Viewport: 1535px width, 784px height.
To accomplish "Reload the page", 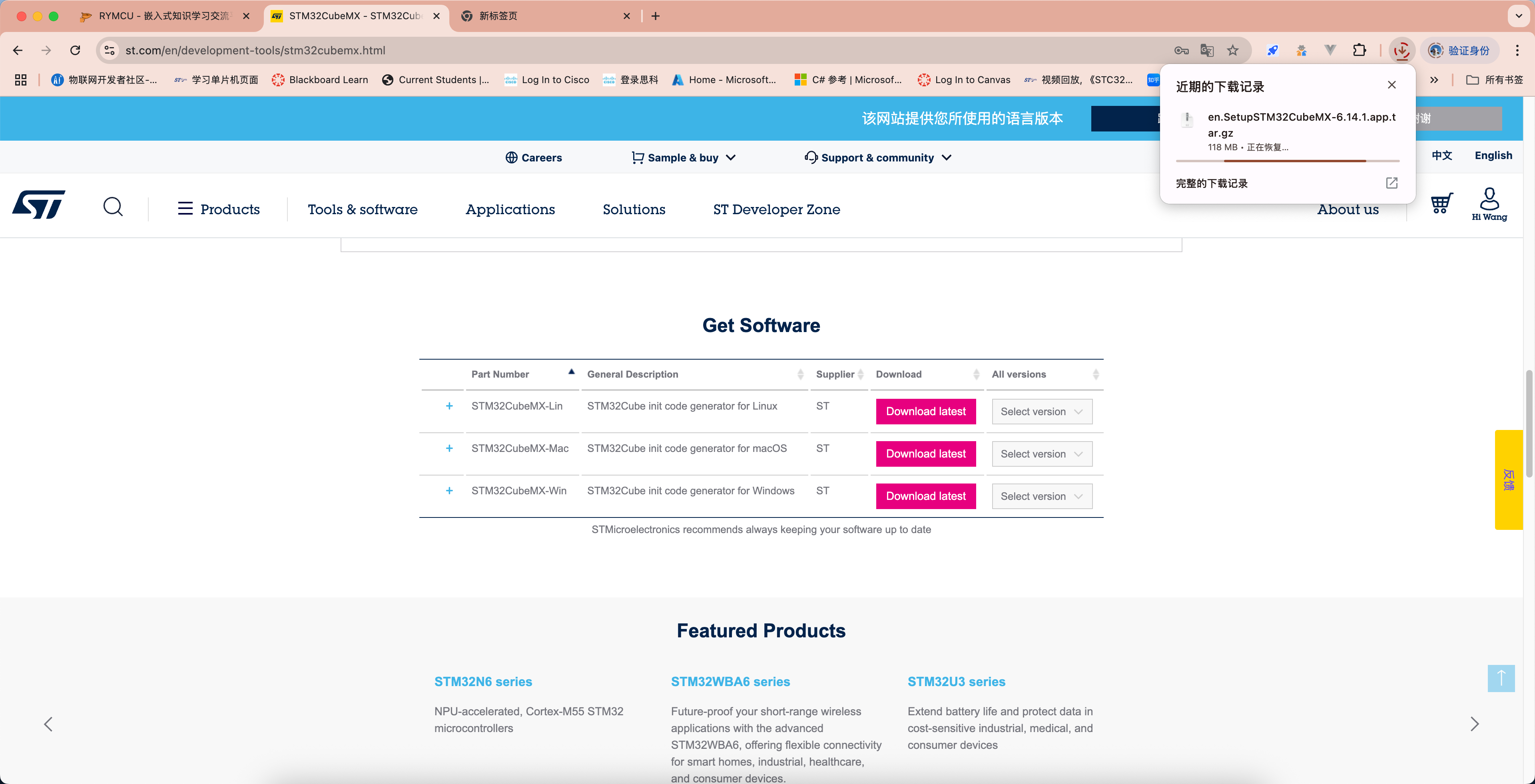I will [75, 51].
